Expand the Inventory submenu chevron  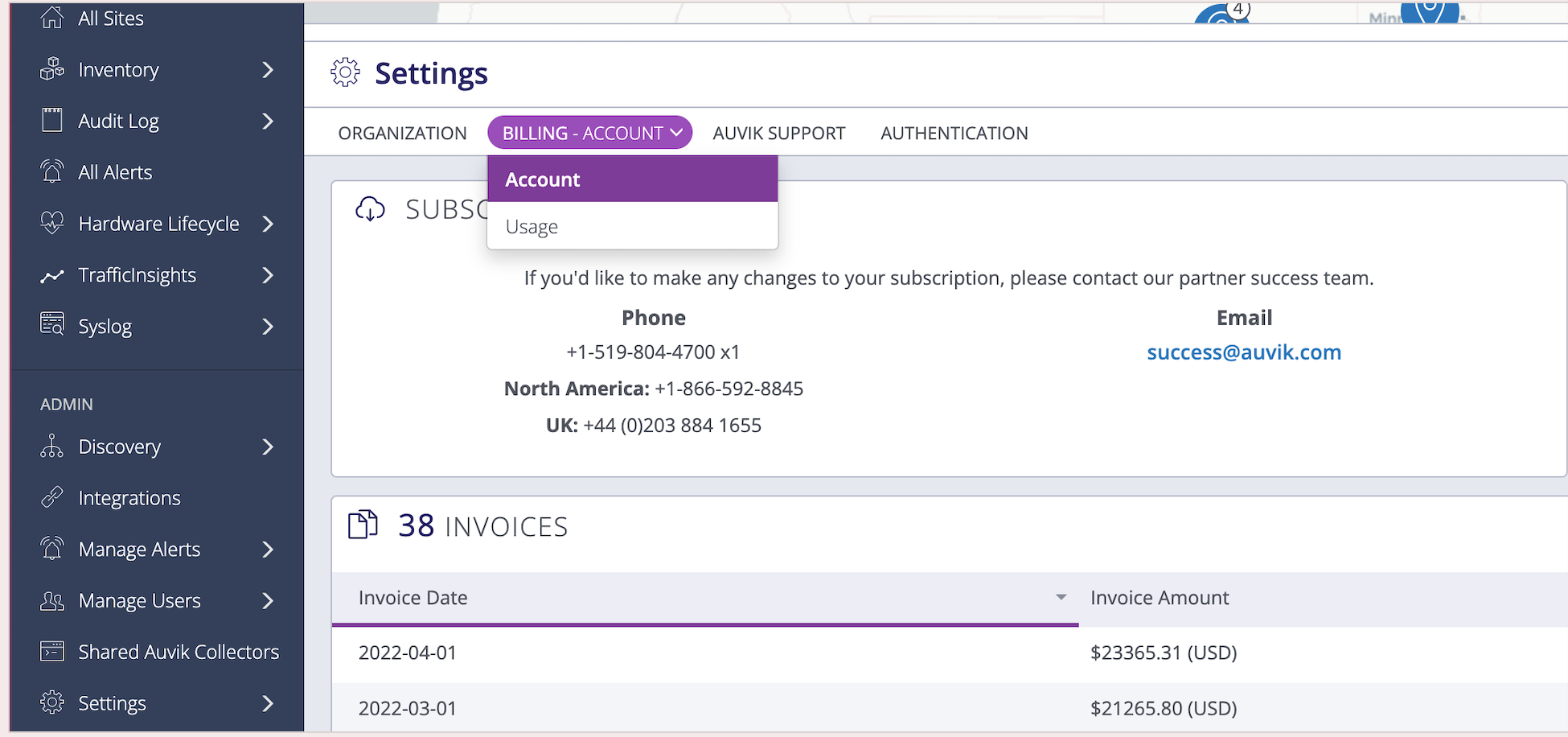tap(268, 70)
